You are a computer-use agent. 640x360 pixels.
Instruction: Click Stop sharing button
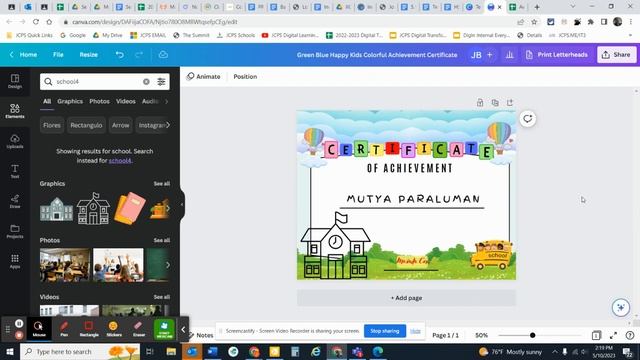point(384,331)
